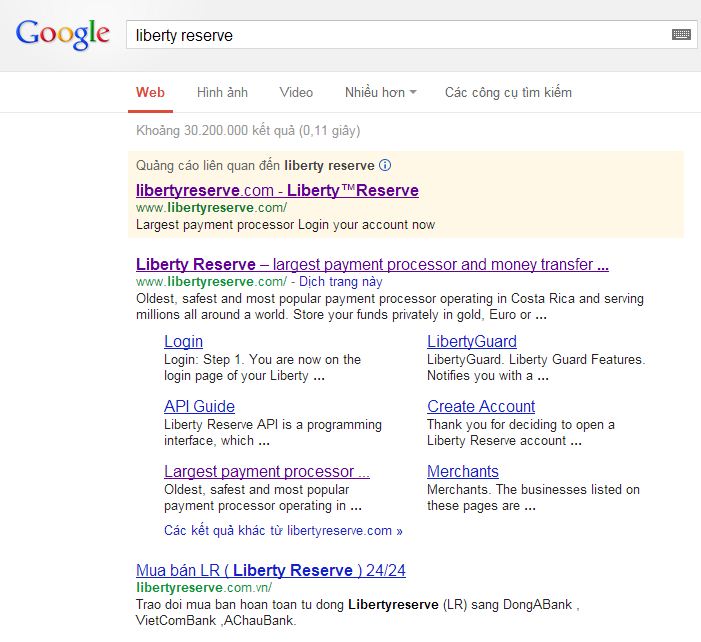Viewport: 701px width, 642px height.
Task: Open the LibertyGuard sitelink
Action: coord(472,342)
